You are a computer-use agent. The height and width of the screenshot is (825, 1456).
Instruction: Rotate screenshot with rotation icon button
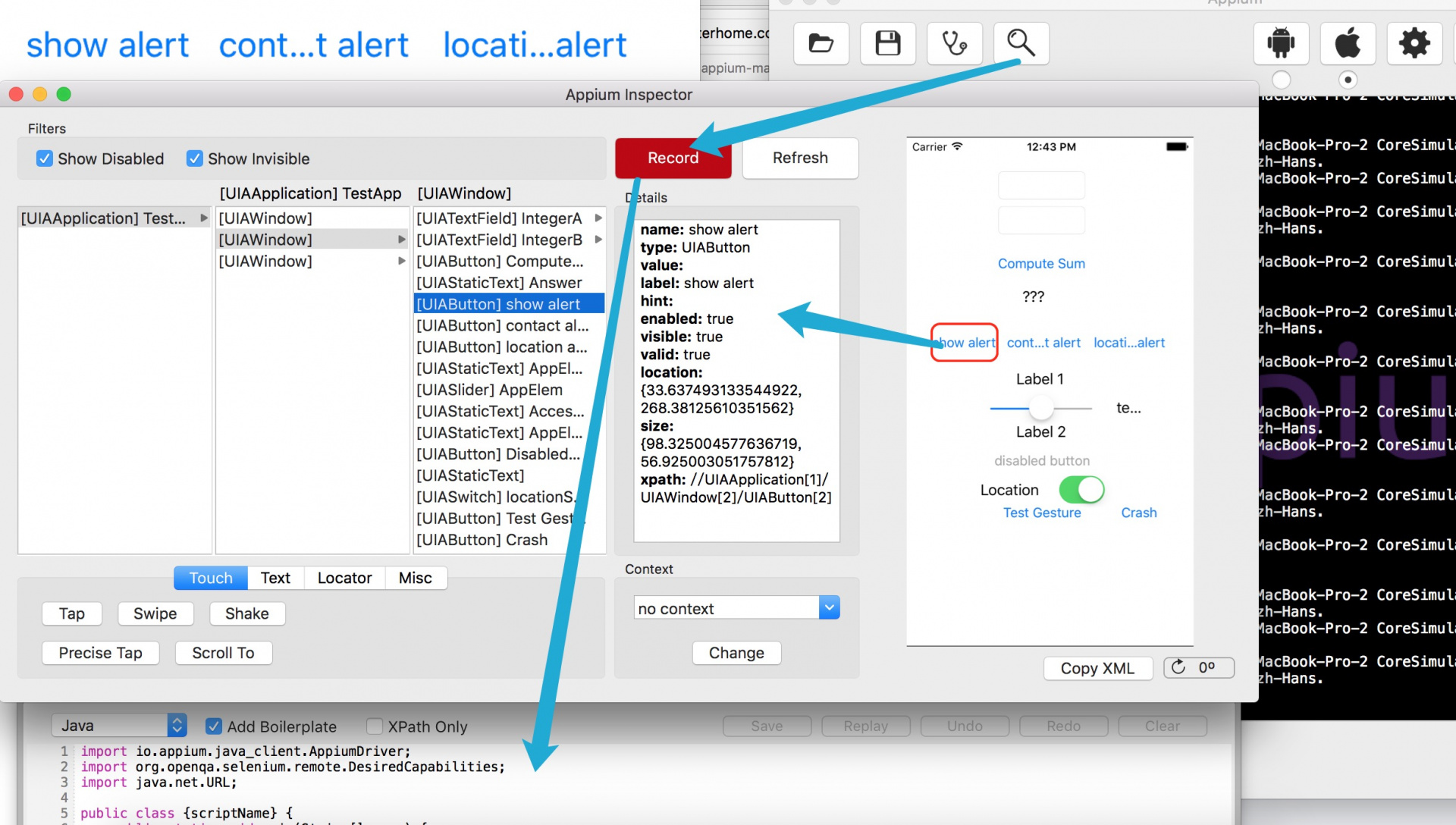[1199, 667]
